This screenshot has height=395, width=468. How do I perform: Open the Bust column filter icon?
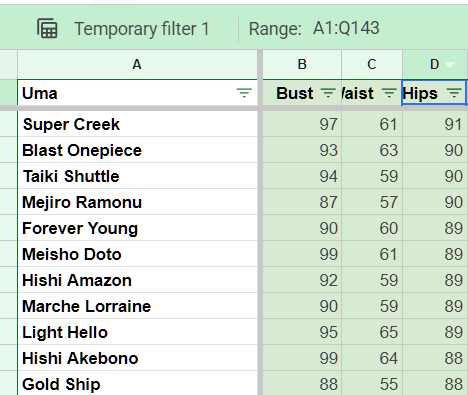coord(328,93)
